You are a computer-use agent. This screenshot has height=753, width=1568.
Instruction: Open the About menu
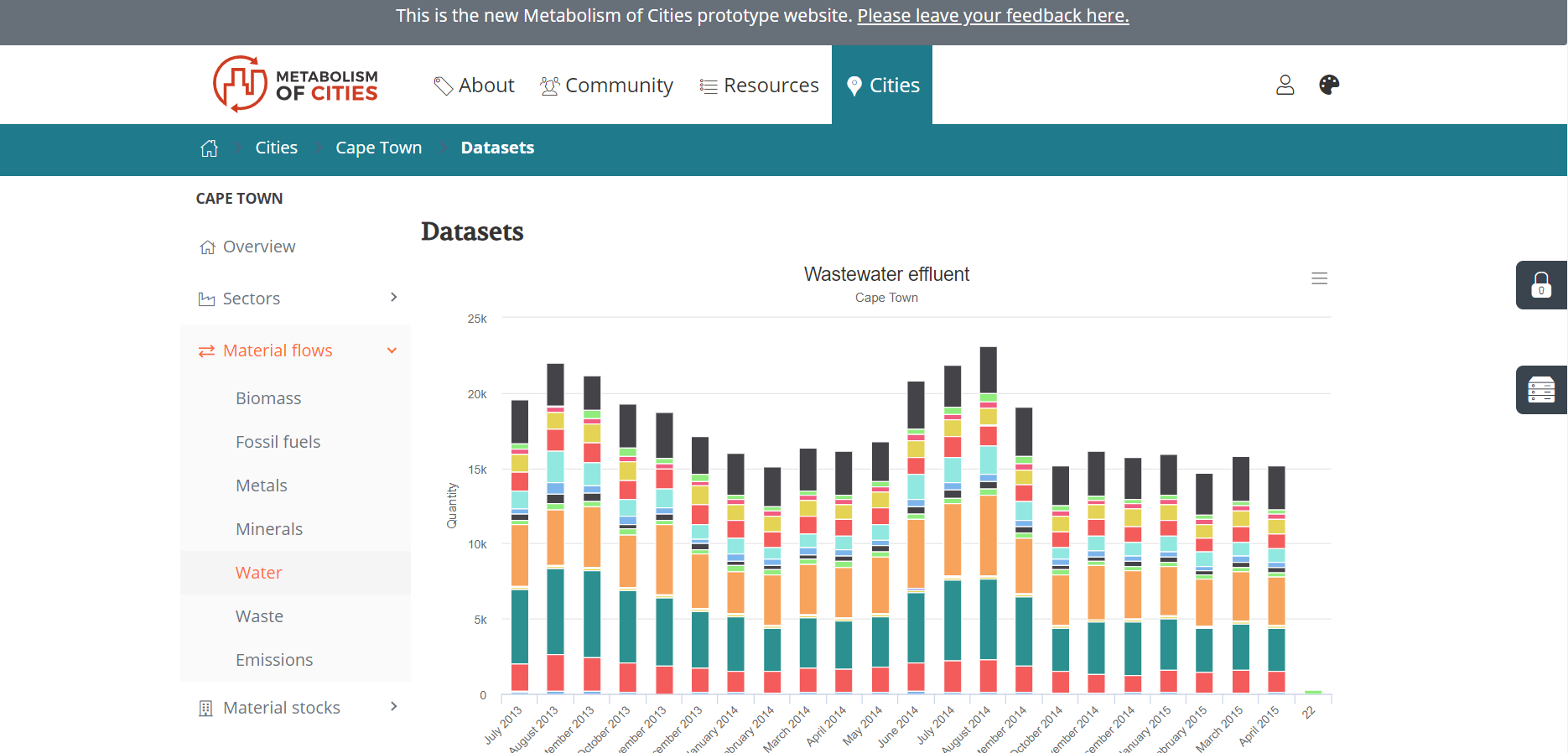(474, 86)
